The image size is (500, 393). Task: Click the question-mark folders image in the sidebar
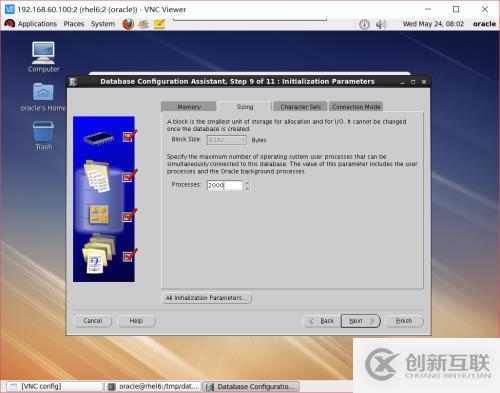(x=98, y=254)
